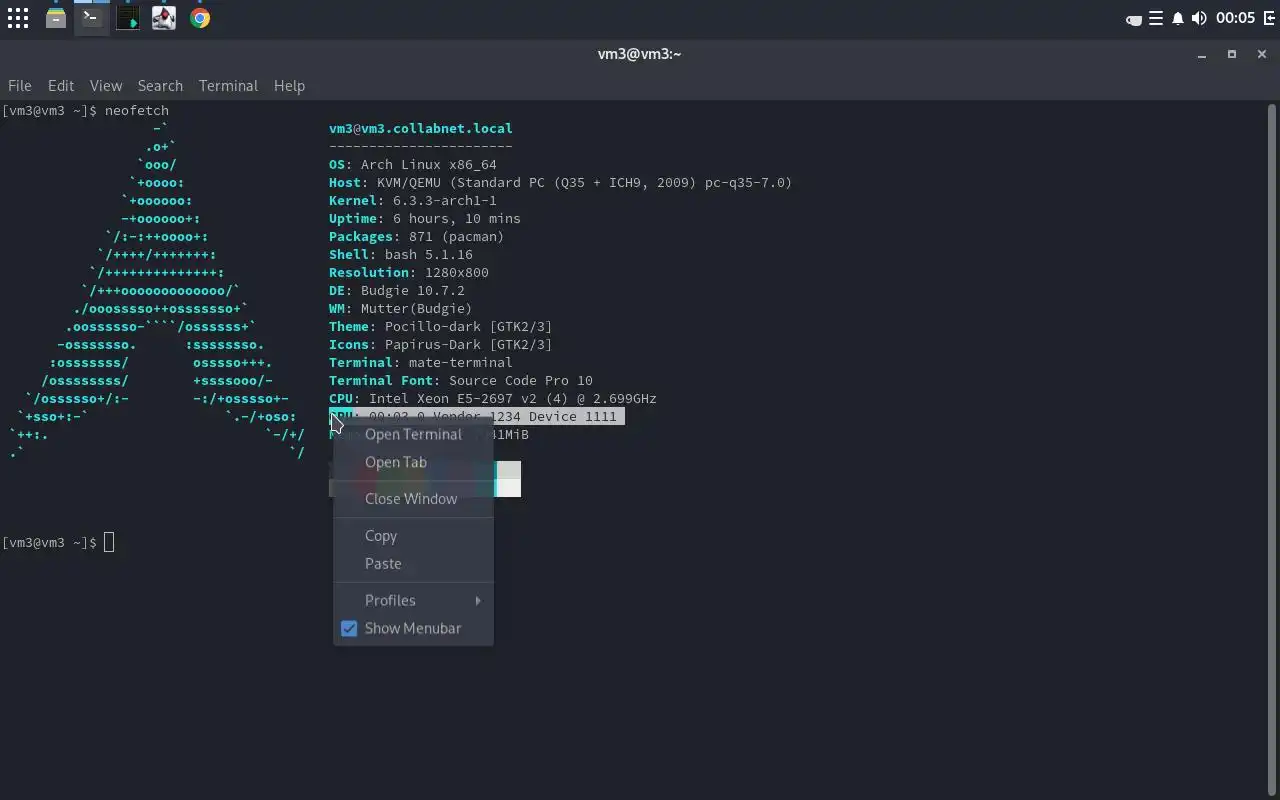Click the terminal icon in the panel
This screenshot has width=1280, height=800.
coord(91,18)
